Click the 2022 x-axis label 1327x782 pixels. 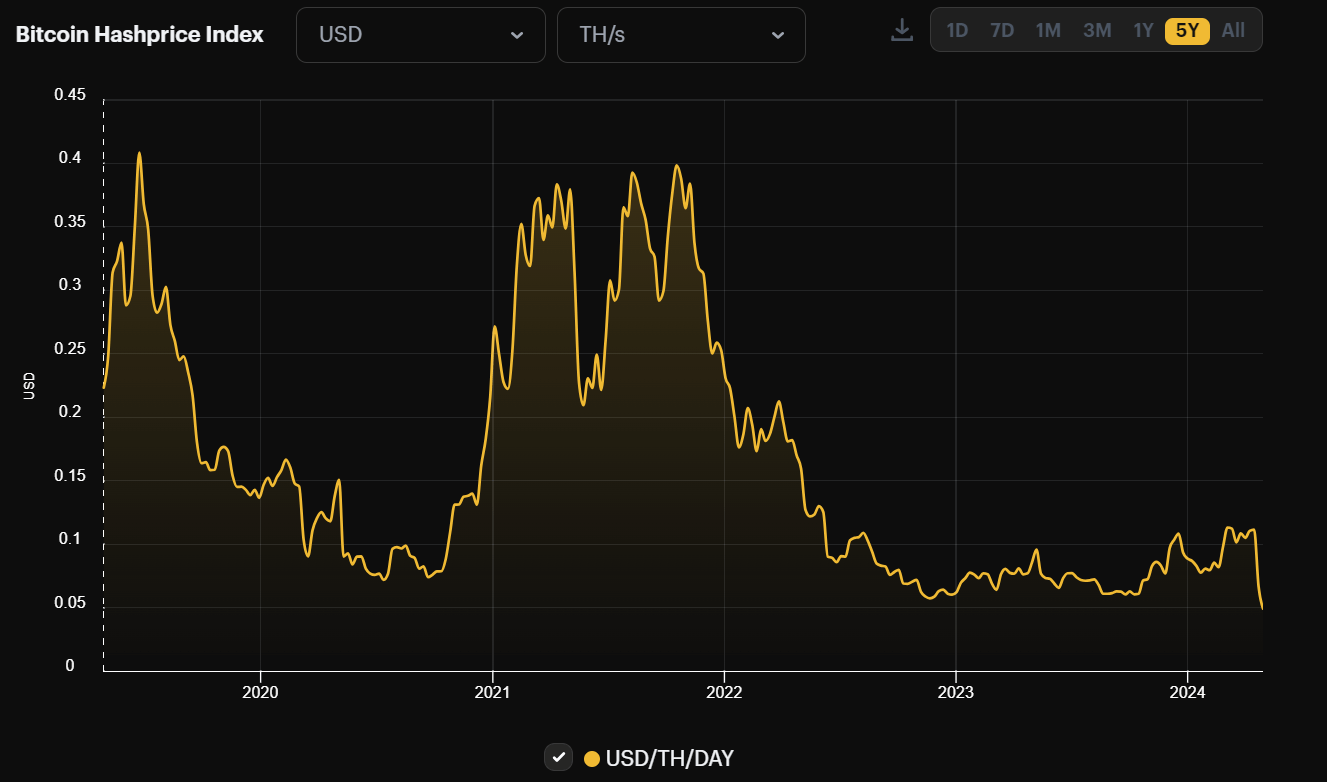[723, 691]
